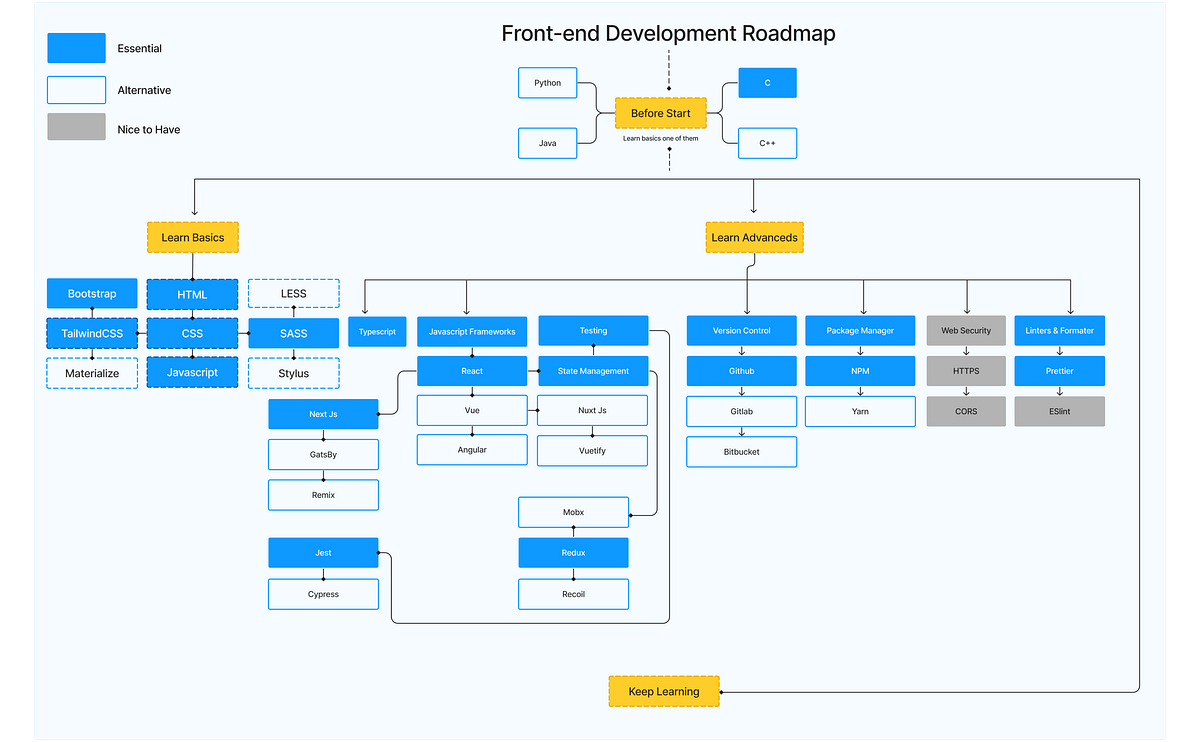Screen dimensions: 1200x742
Task: Select the Linters & Formater node
Action: coord(1059,330)
